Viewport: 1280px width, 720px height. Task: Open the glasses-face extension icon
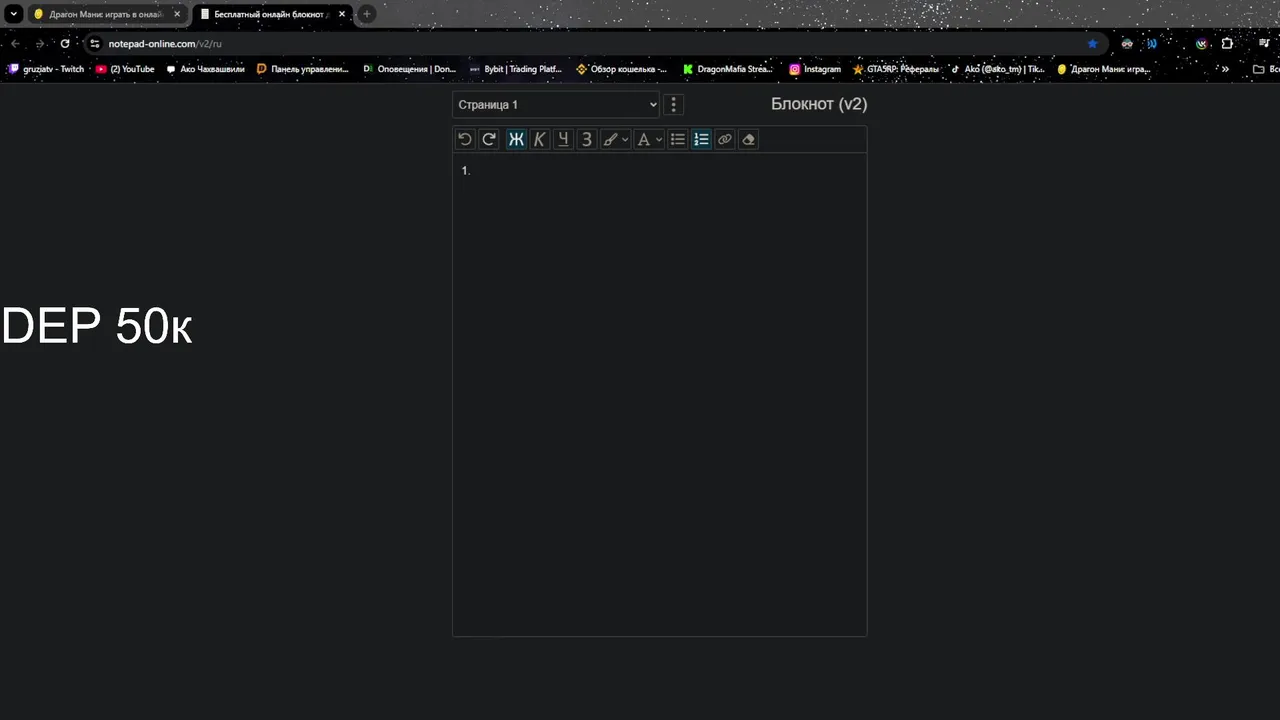tap(1127, 44)
